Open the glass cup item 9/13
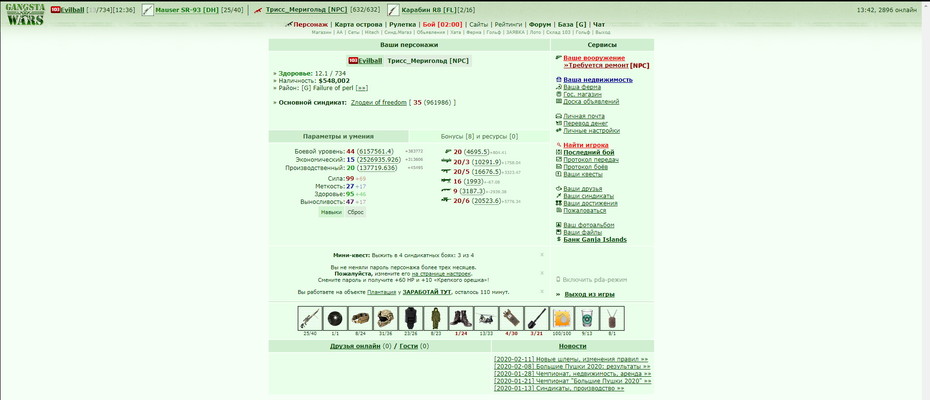930x400 pixels. tap(587, 319)
